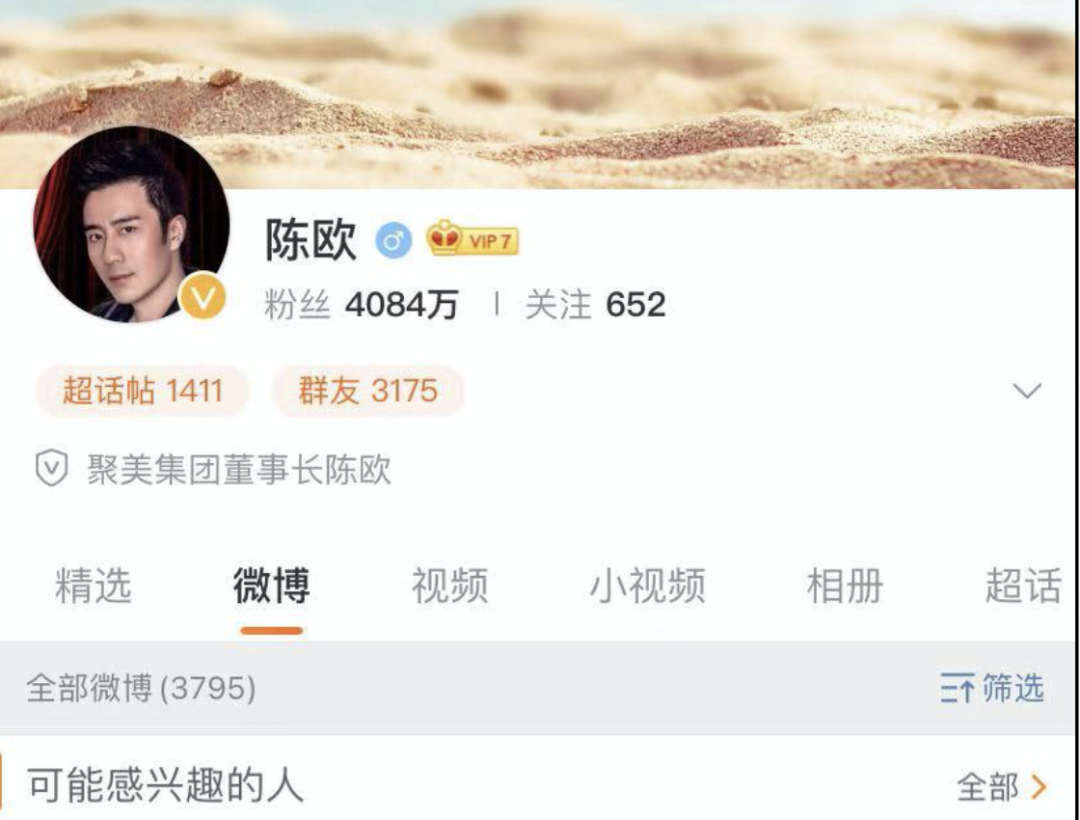Go to the 小视频 tab
The height and width of the screenshot is (820, 1080).
point(647,586)
